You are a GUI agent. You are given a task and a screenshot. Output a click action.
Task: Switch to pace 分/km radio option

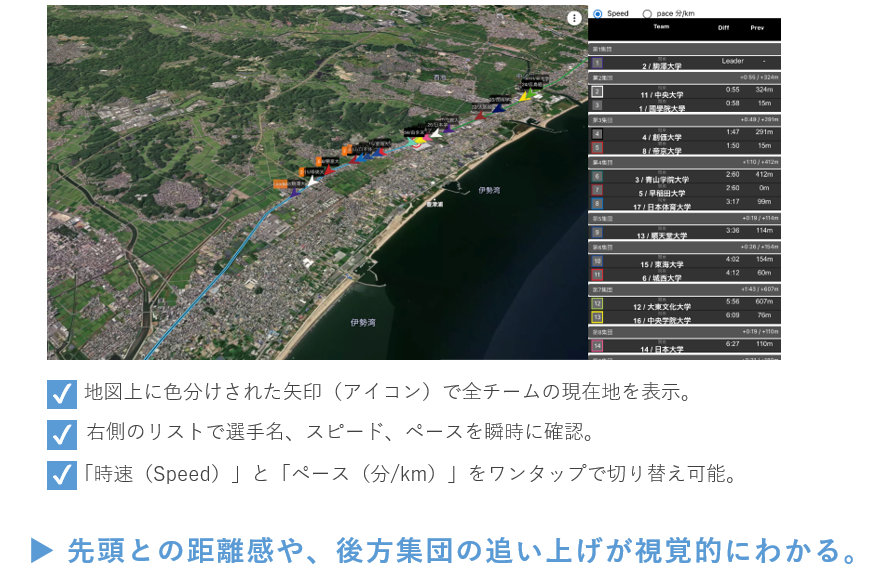point(646,13)
